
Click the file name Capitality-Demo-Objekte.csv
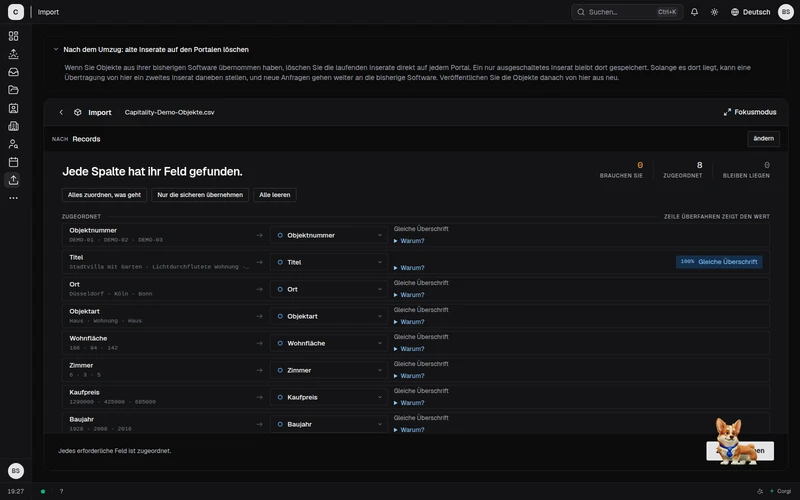(x=169, y=112)
